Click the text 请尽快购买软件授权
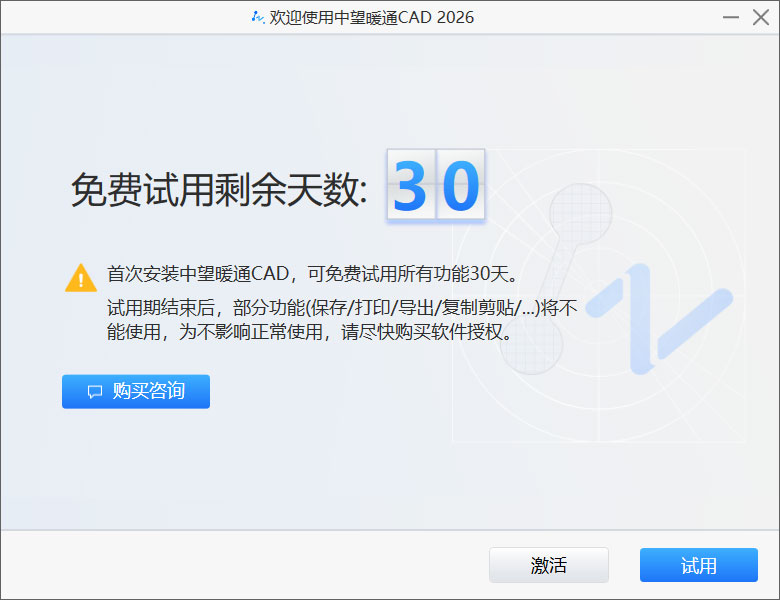 pos(426,332)
